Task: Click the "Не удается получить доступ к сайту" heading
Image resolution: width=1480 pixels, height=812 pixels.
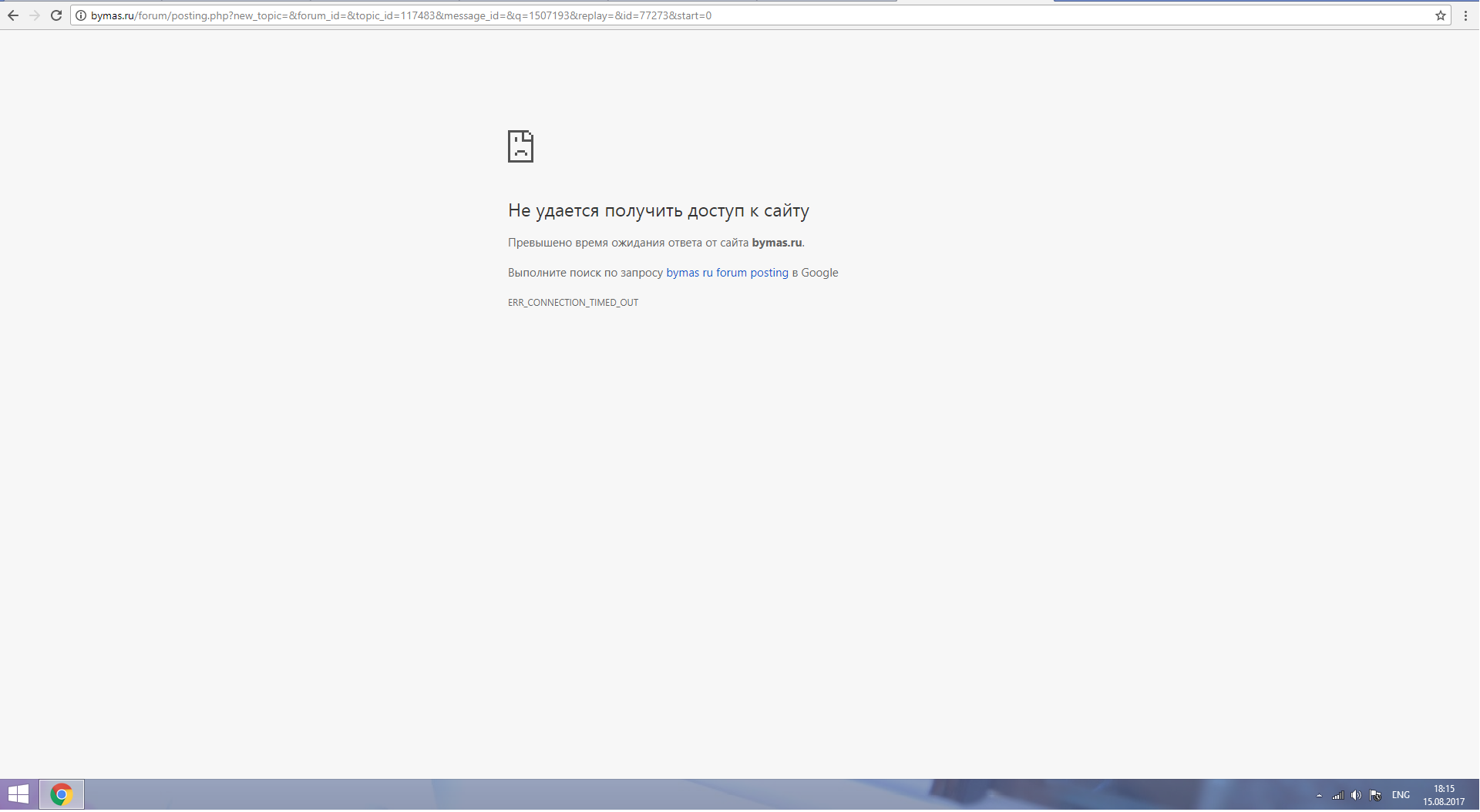Action: click(x=658, y=210)
